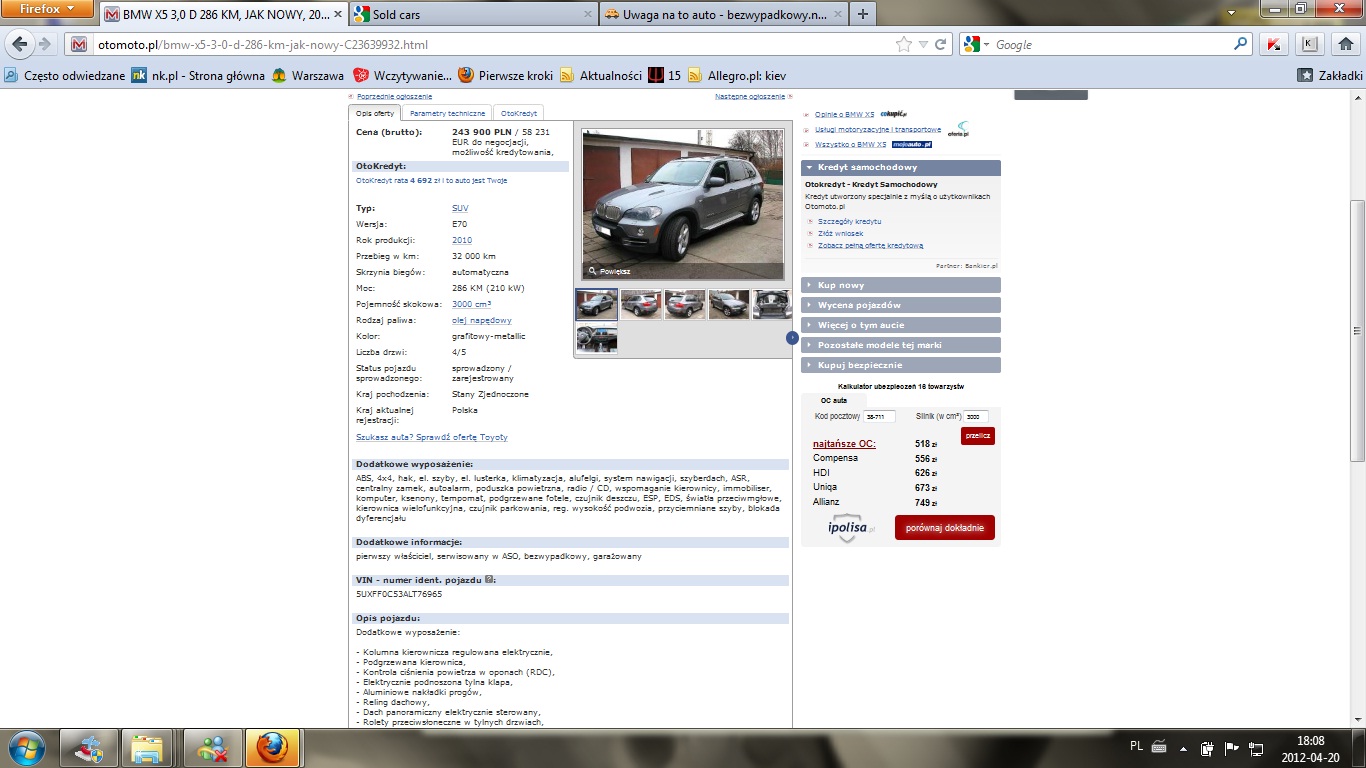
Task: Click the browser forward arrow
Action: [x=45, y=44]
